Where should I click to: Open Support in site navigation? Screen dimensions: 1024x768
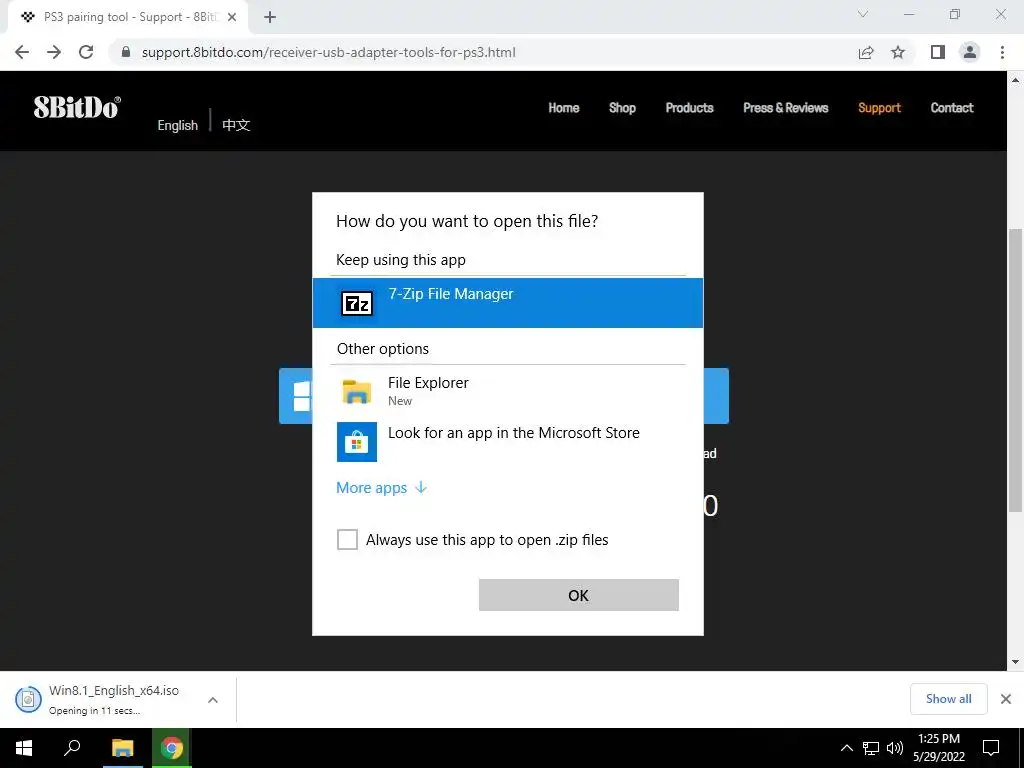click(x=879, y=108)
